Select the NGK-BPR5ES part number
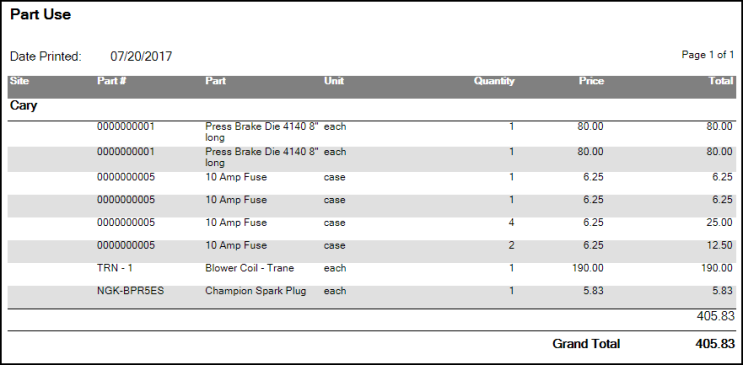The image size is (743, 365). click(x=130, y=291)
